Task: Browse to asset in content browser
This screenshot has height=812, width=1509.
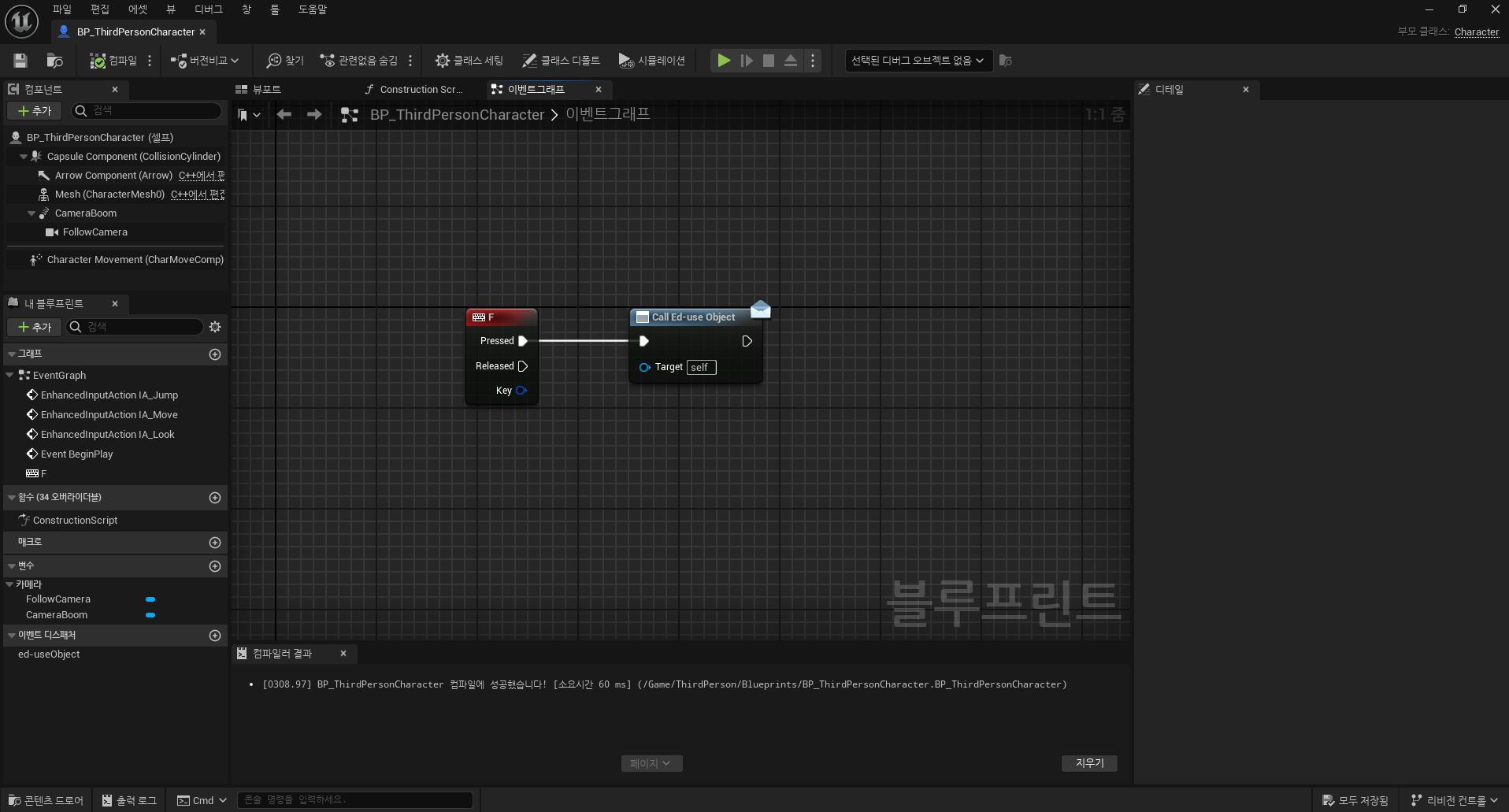Action: (54, 61)
